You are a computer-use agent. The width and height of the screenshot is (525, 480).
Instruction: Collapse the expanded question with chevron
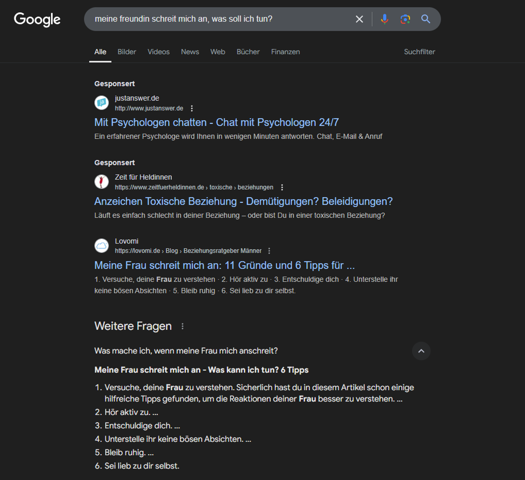(x=421, y=351)
